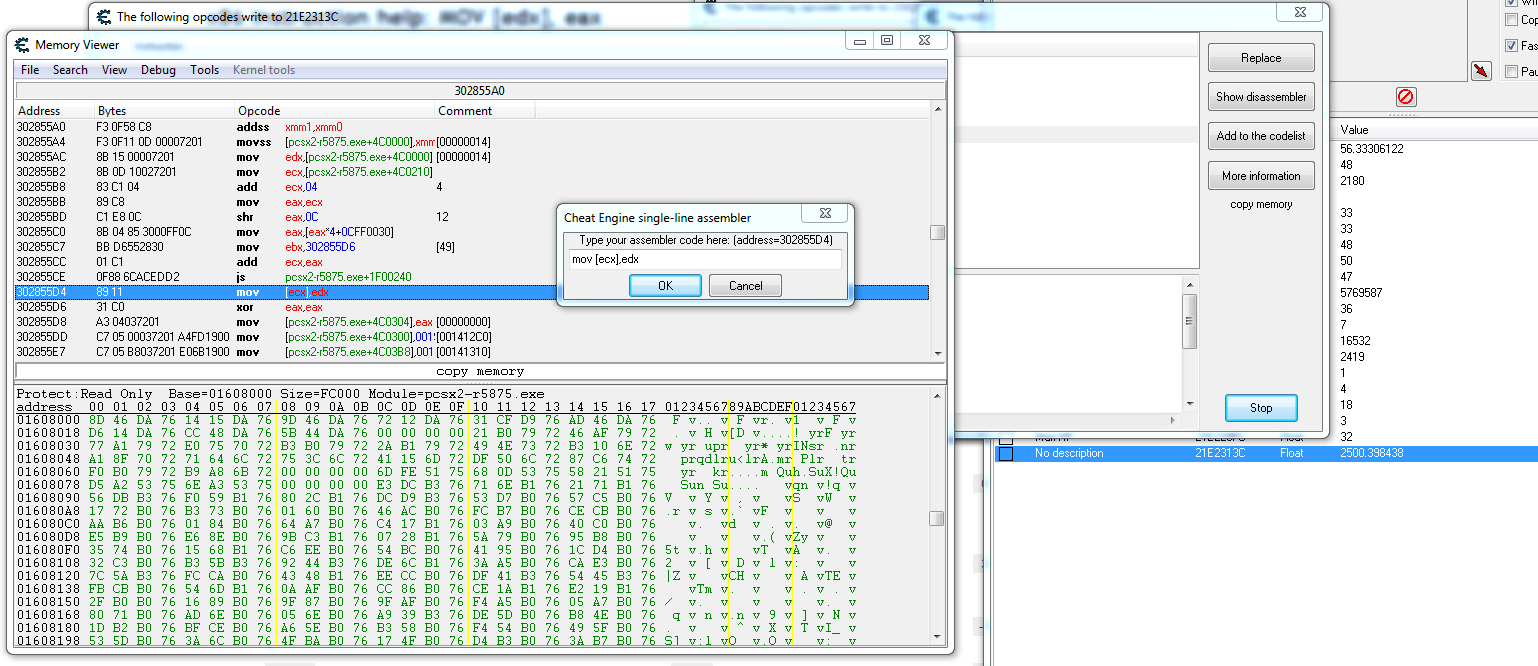This screenshot has width=1538, height=666.
Task: Click the Show disassembler button
Action: point(1260,97)
